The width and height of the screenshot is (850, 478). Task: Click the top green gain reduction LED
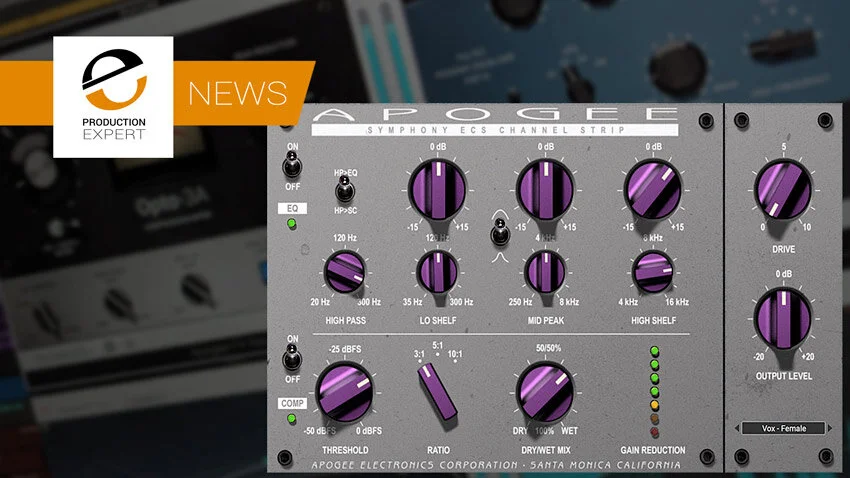pos(654,351)
